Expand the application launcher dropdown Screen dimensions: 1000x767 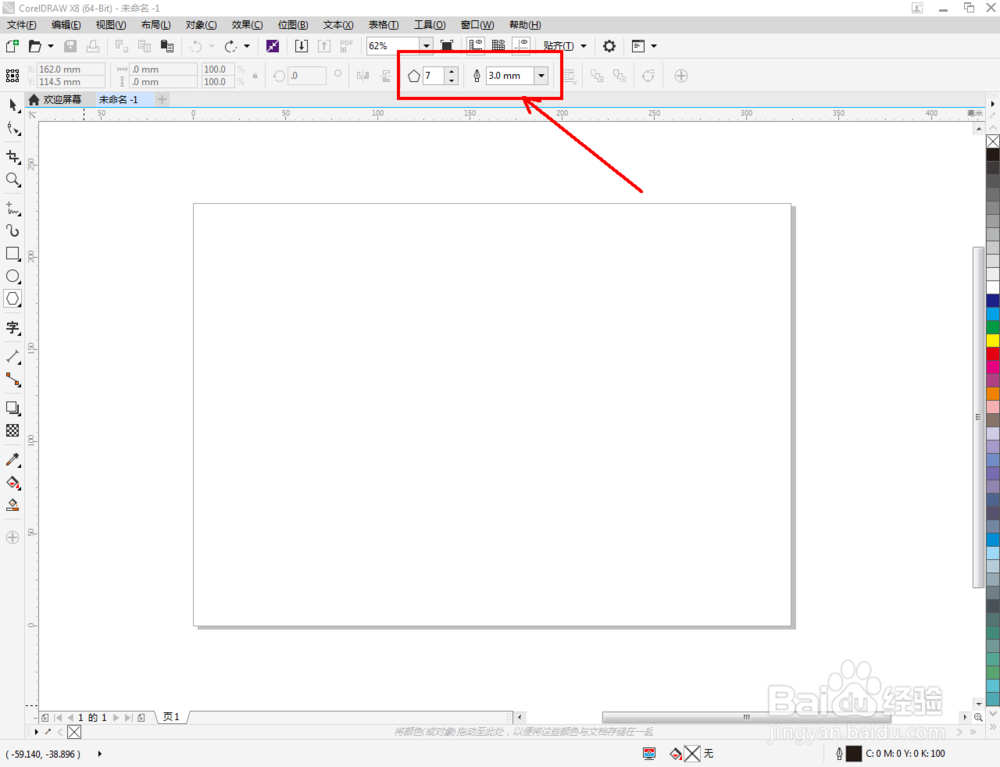654,46
